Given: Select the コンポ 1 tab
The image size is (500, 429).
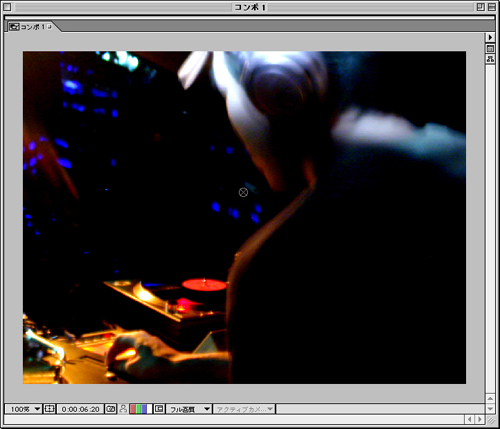Looking at the screenshot, I should [31, 27].
